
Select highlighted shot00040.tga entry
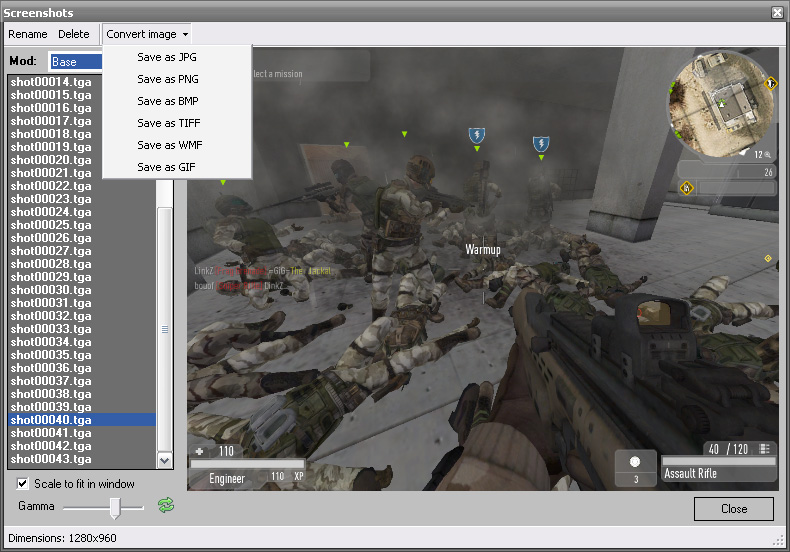(x=82, y=420)
